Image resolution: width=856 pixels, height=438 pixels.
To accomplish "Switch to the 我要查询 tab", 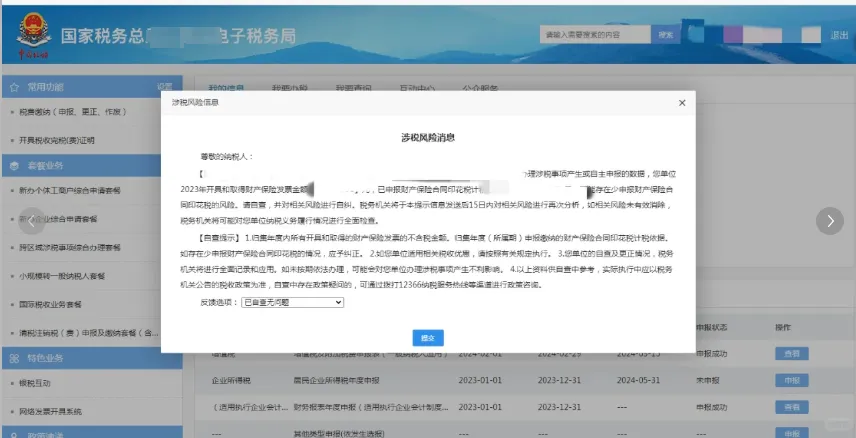I will click(353, 88).
